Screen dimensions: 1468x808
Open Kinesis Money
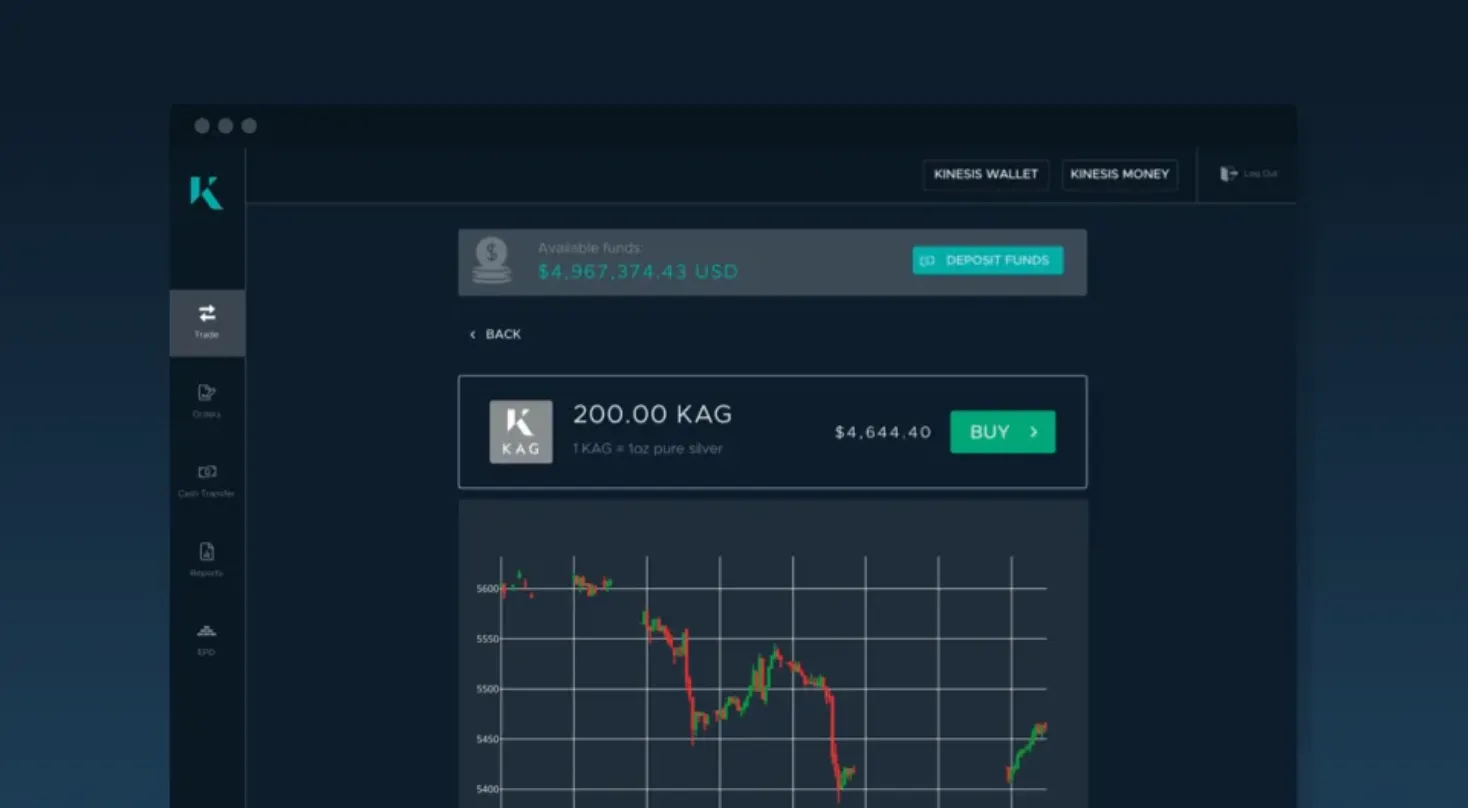pyautogui.click(x=1120, y=174)
